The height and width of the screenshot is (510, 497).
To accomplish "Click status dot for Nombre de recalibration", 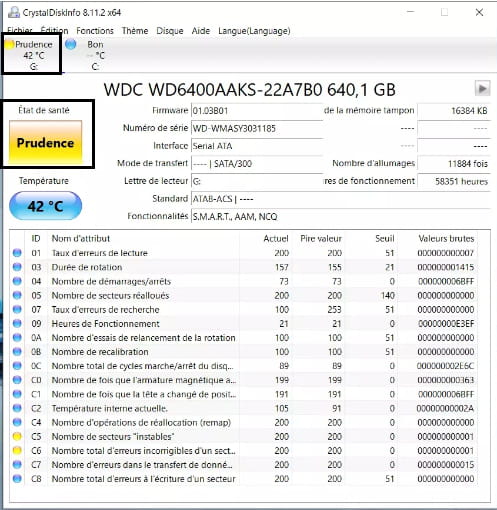I will [17, 352].
